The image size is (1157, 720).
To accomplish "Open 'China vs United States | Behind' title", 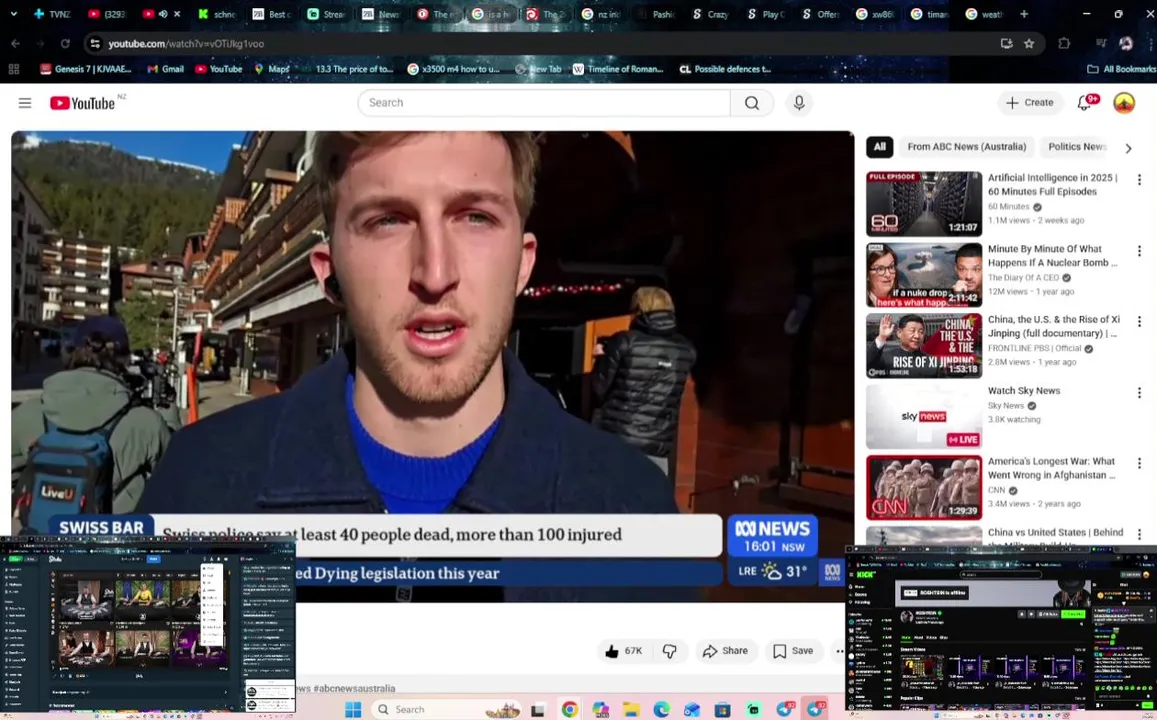I will [1055, 533].
